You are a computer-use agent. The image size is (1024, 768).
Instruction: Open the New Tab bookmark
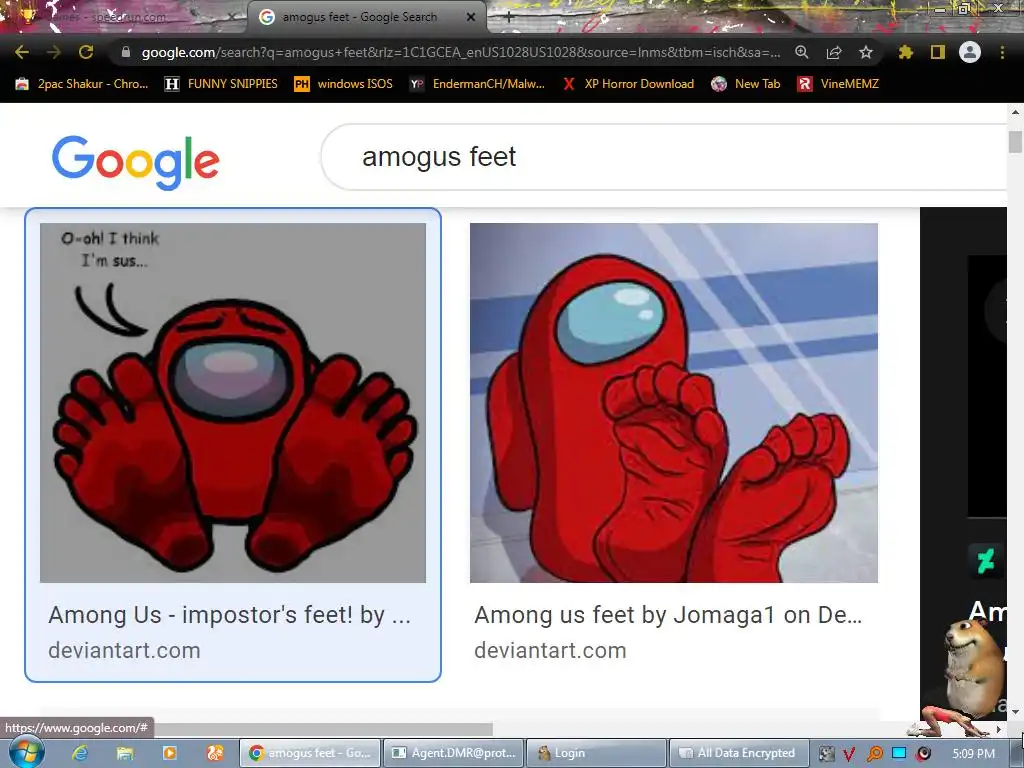point(746,84)
